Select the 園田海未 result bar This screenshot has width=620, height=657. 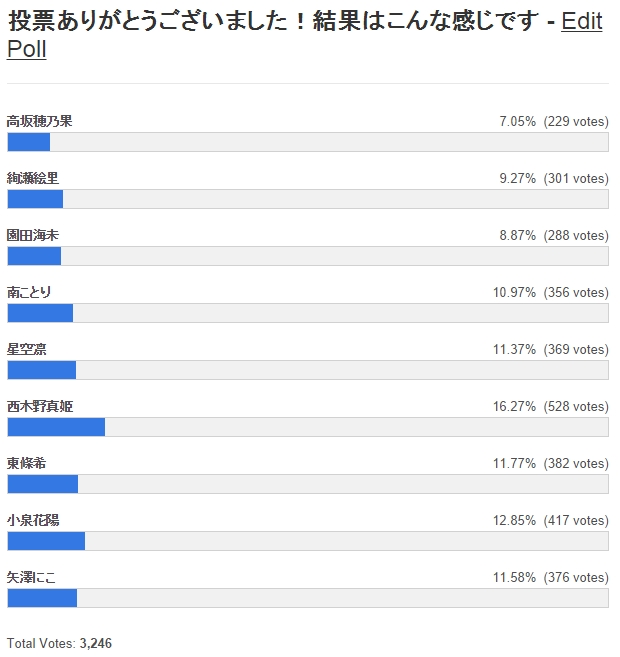click(307, 256)
